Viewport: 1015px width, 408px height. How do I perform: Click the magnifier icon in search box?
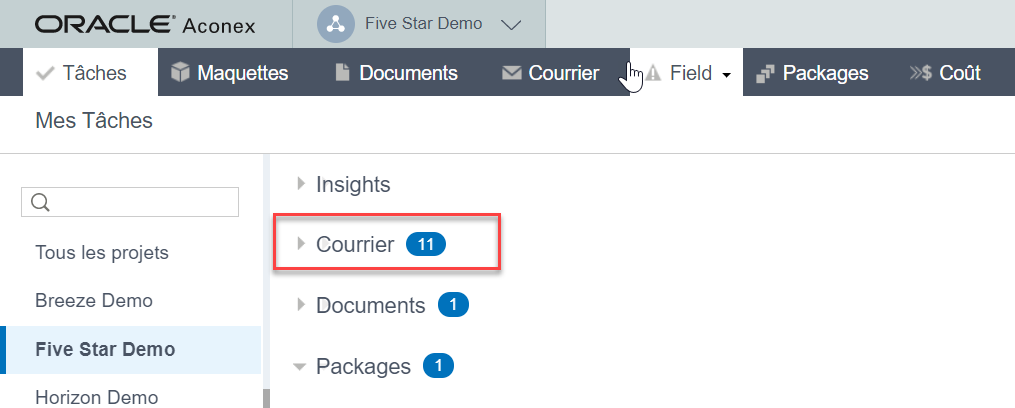pyautogui.click(x=40, y=203)
